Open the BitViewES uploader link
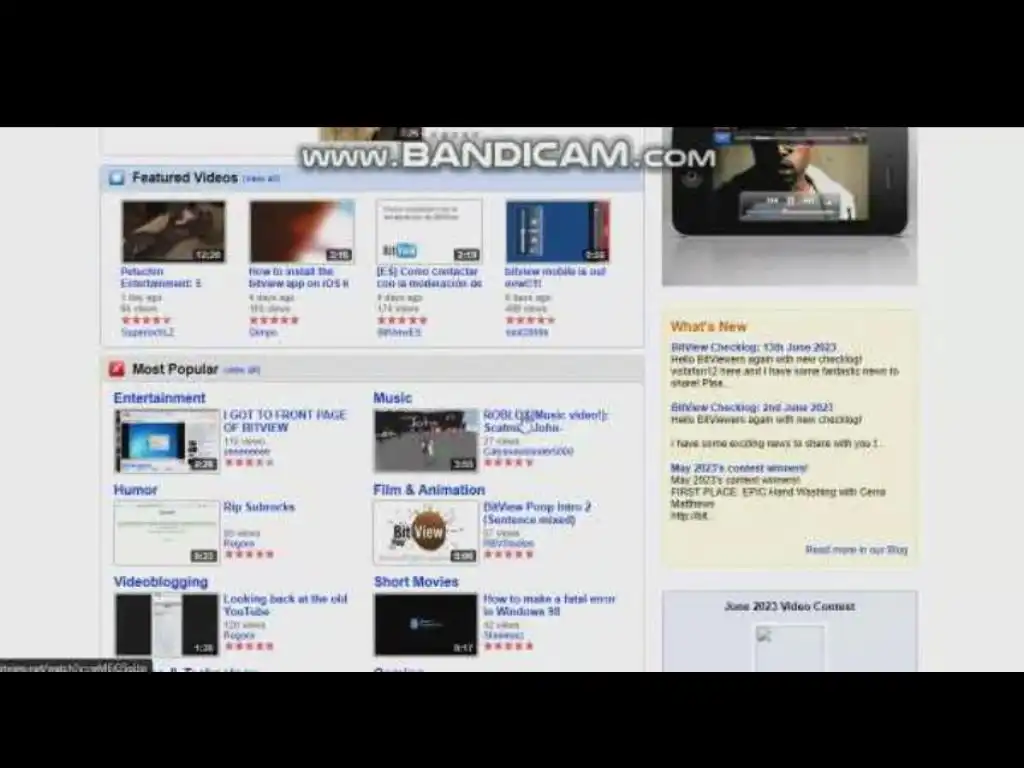This screenshot has height=768, width=1024. pos(399,332)
